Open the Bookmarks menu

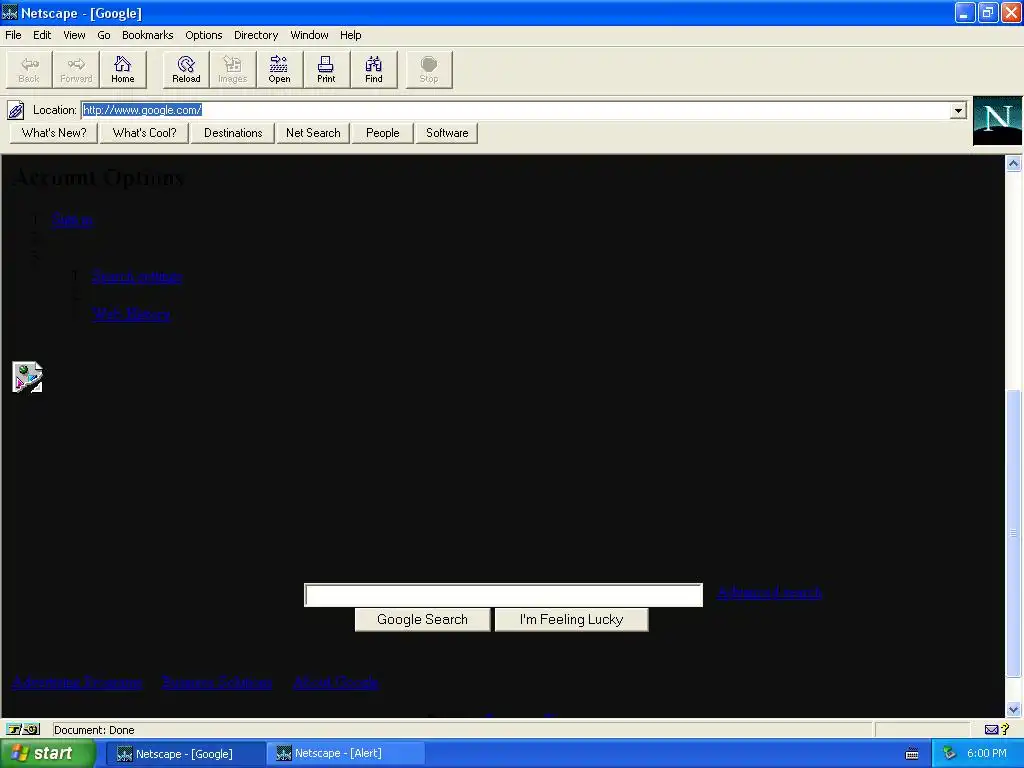click(x=148, y=35)
